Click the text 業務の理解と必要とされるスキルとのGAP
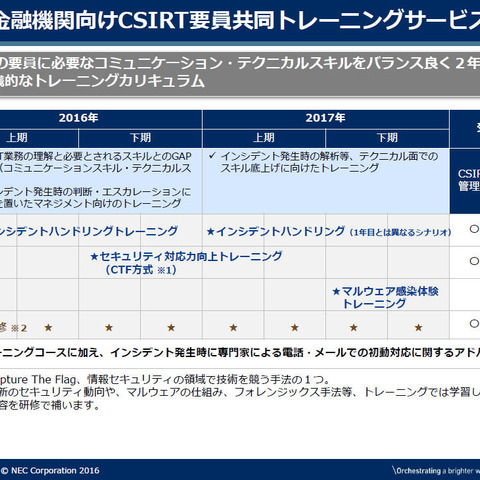 click(97, 156)
